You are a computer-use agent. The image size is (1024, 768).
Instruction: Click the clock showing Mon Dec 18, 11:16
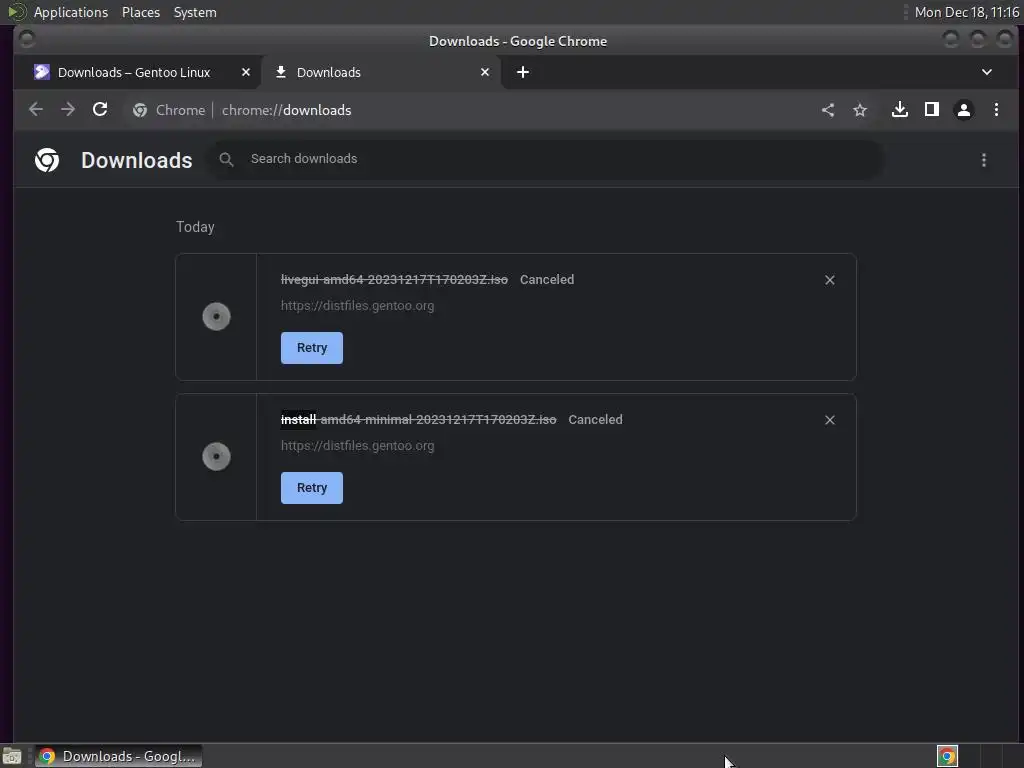click(967, 12)
